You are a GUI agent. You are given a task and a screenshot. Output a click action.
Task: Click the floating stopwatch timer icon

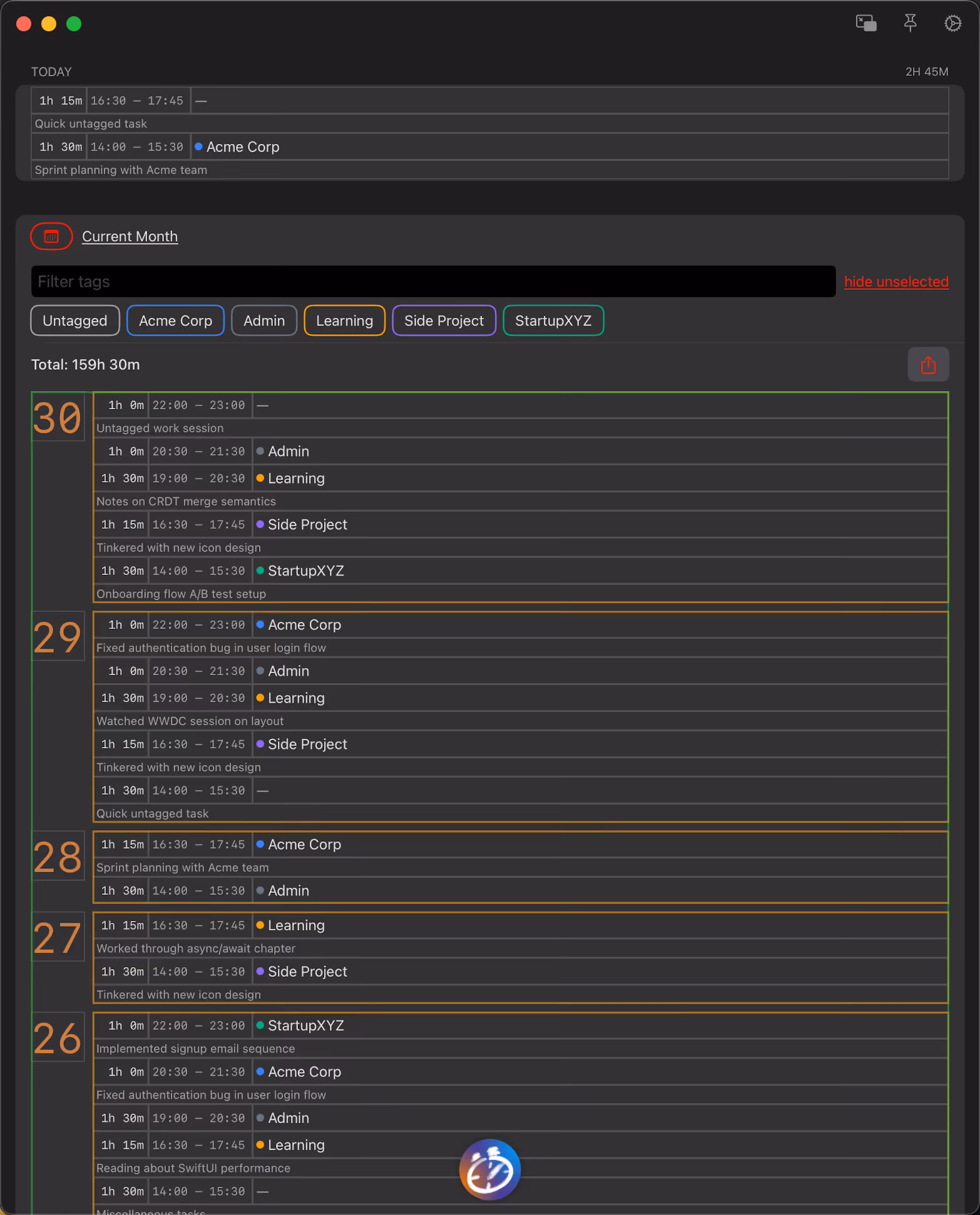pos(490,1170)
